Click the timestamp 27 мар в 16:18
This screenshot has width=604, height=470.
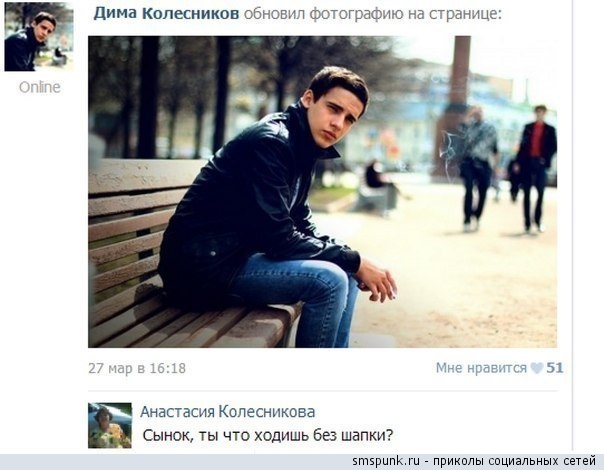coord(137,368)
